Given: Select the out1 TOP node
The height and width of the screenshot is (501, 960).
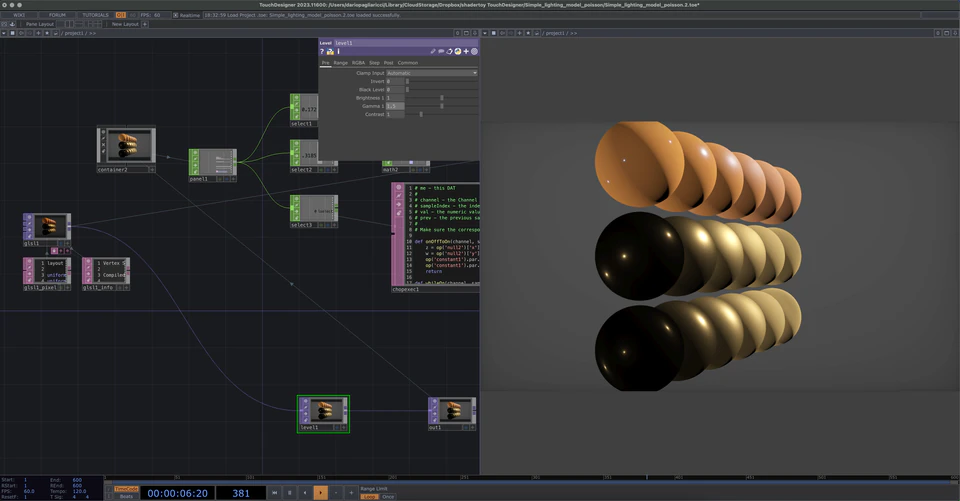Looking at the screenshot, I should click(x=452, y=414).
